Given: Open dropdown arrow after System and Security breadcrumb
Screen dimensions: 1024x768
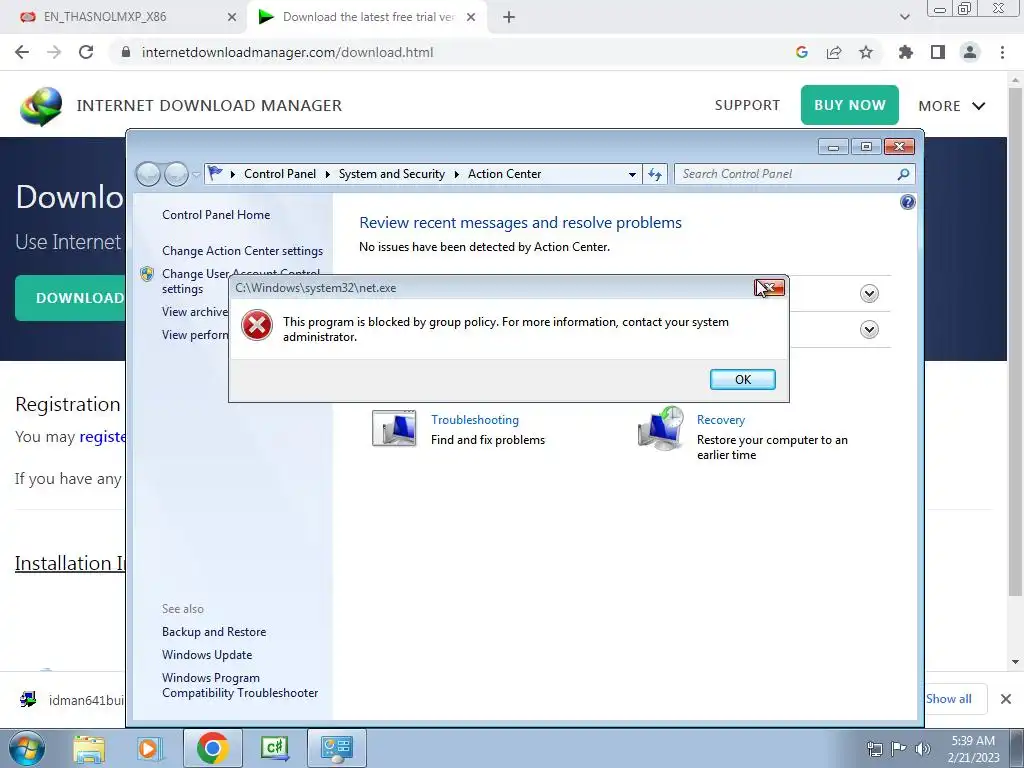Looking at the screenshot, I should point(456,174).
